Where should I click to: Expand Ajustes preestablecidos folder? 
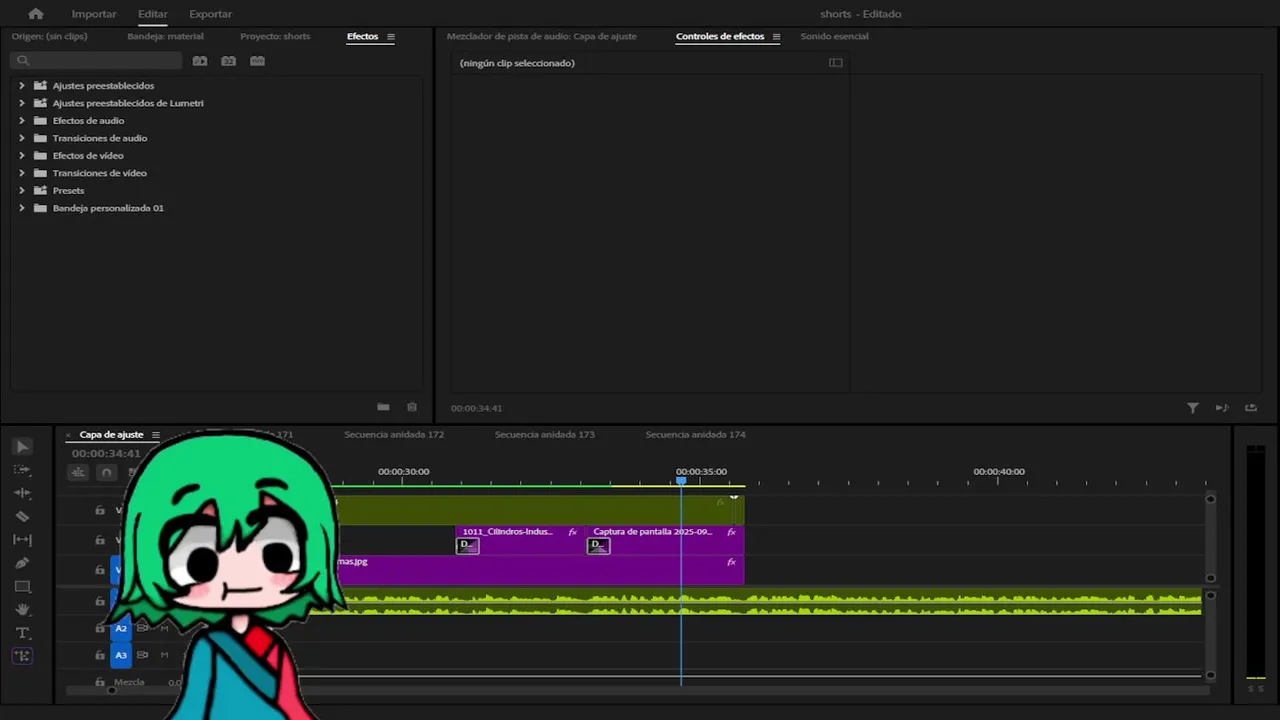tap(22, 86)
